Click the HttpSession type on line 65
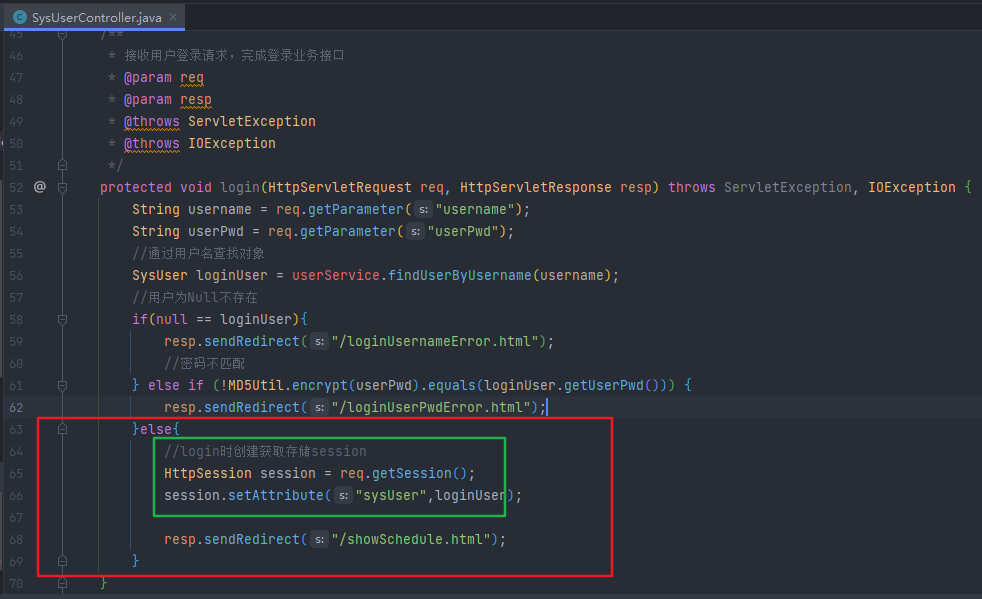The width and height of the screenshot is (982, 599). (x=208, y=473)
